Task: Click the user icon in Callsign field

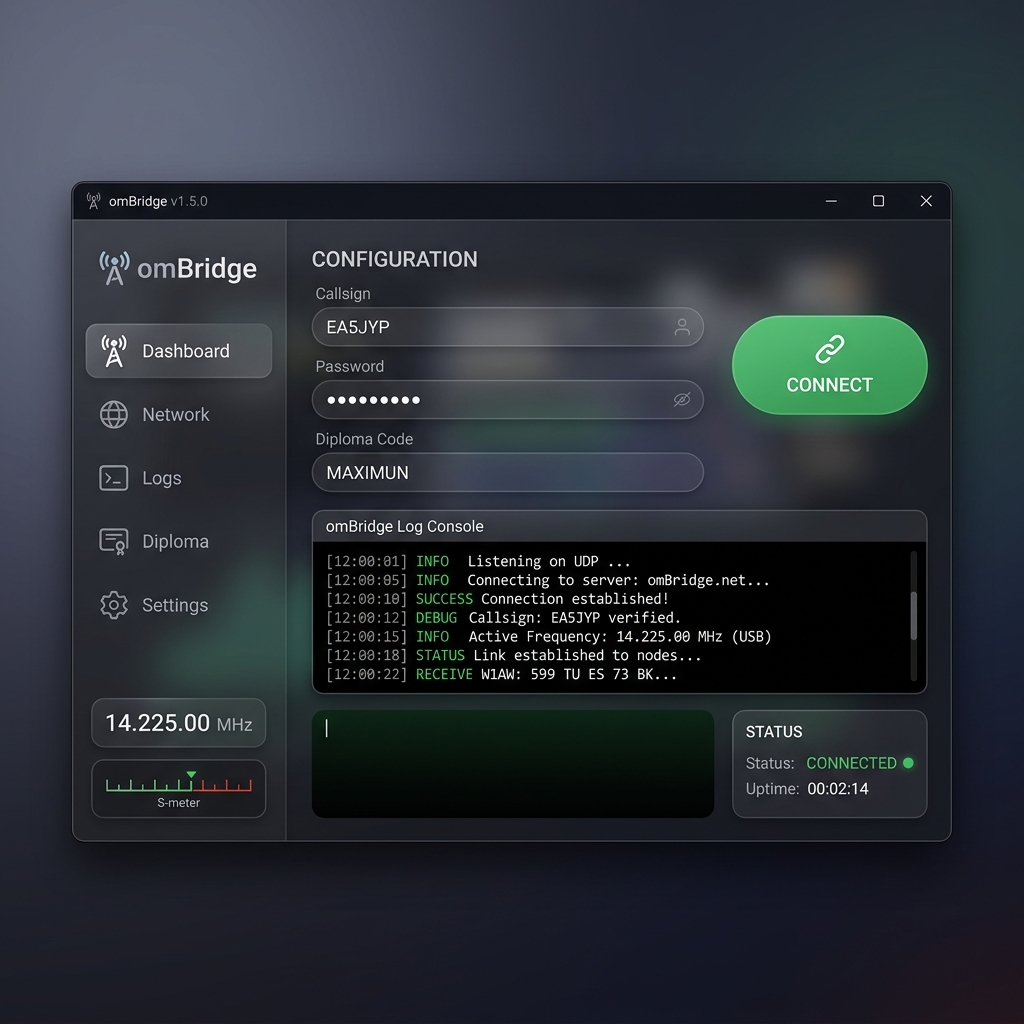Action: (x=682, y=327)
